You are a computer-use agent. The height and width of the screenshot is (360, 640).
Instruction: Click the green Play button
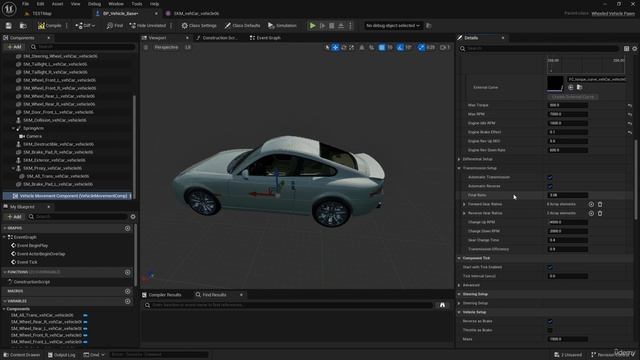[x=313, y=26]
